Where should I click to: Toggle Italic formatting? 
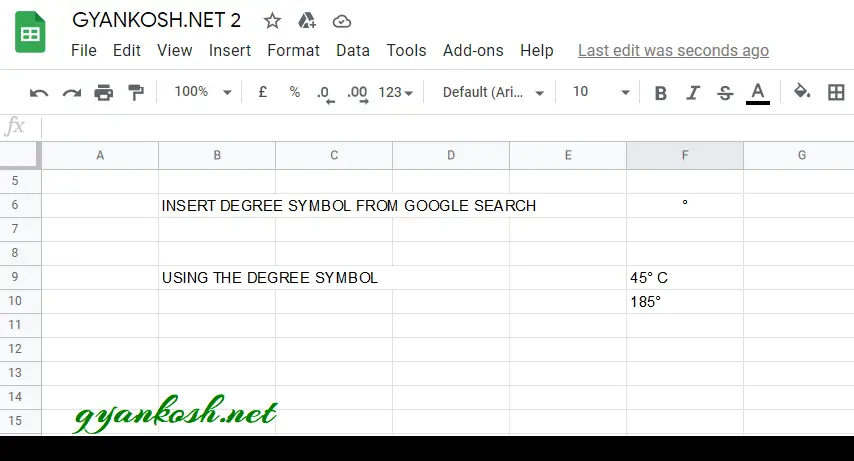692,93
